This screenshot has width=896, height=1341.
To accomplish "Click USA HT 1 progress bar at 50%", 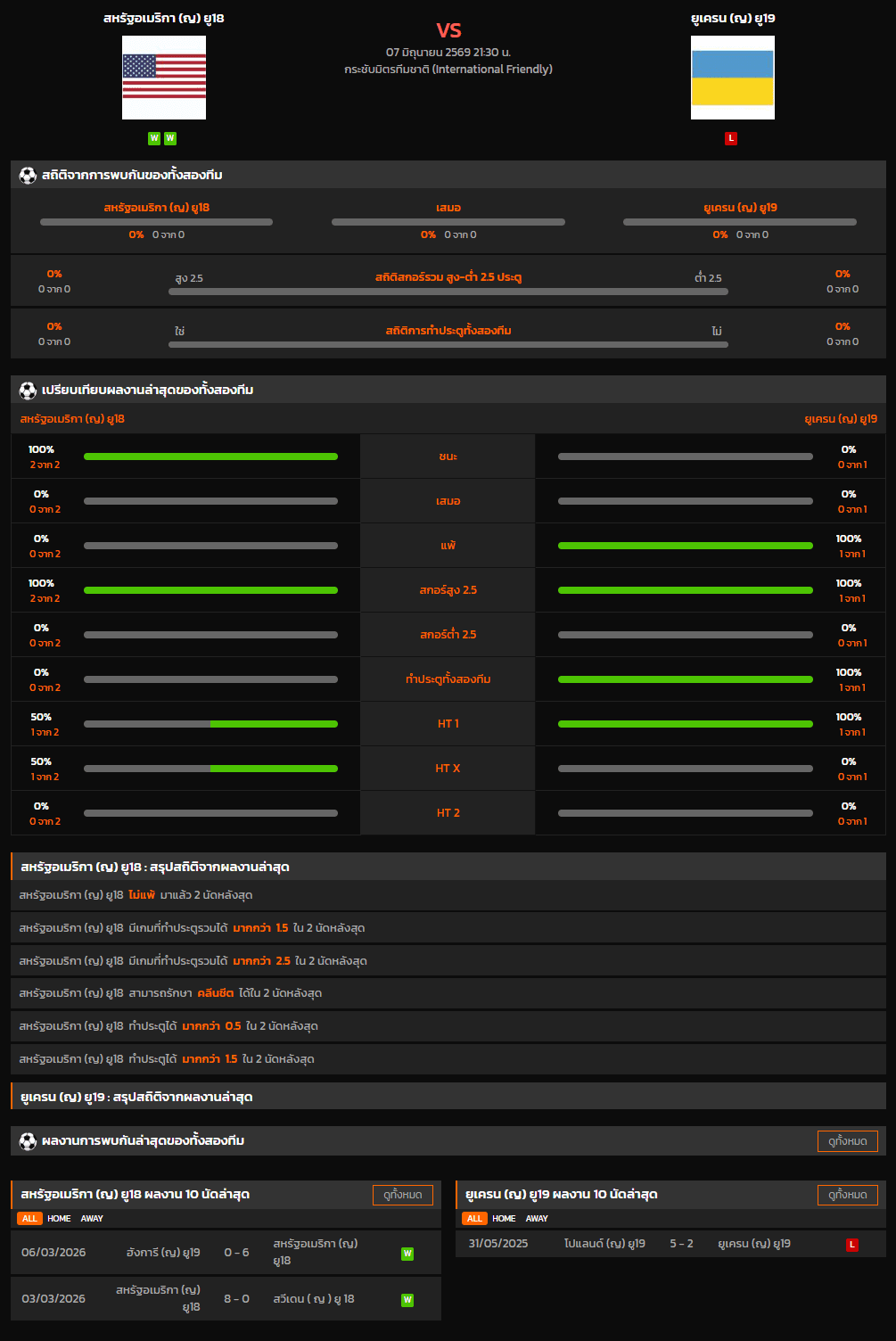I will [210, 724].
